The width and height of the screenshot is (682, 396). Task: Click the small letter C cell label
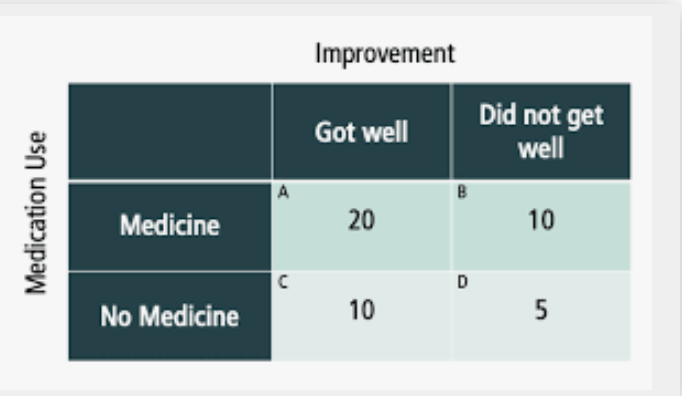(283, 282)
